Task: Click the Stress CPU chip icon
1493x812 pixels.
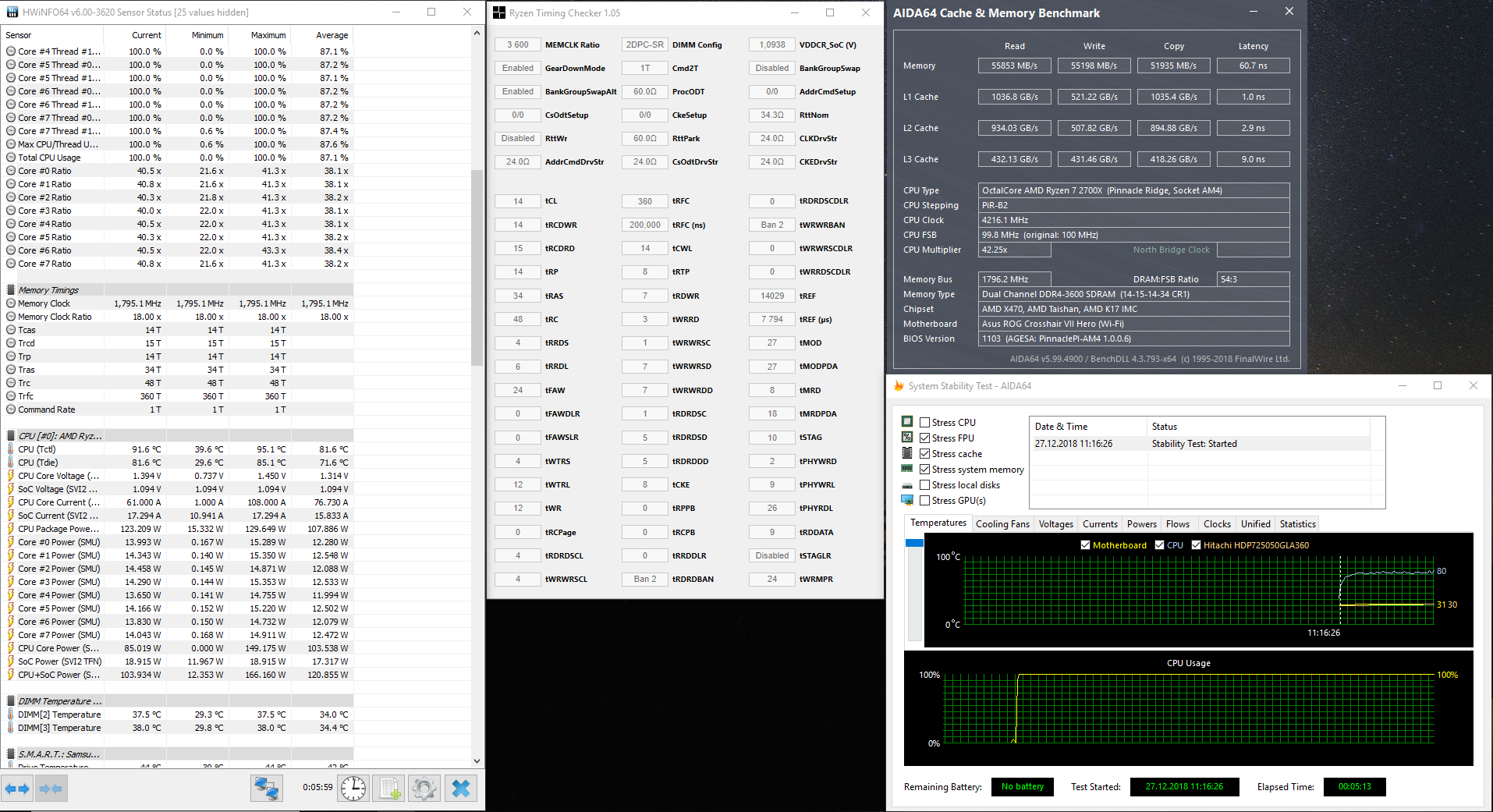Action: click(x=907, y=422)
